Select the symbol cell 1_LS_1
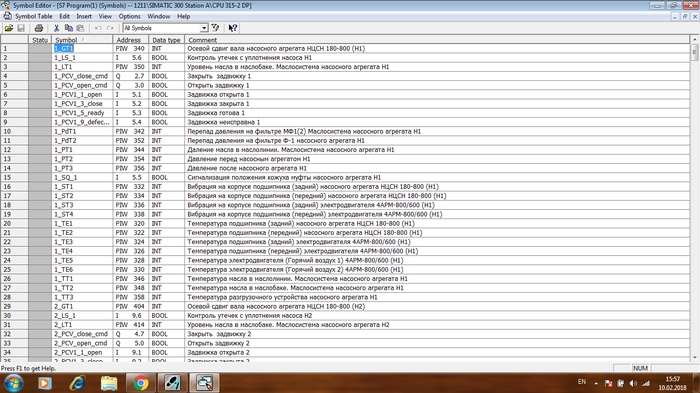700x393 pixels. [82, 58]
